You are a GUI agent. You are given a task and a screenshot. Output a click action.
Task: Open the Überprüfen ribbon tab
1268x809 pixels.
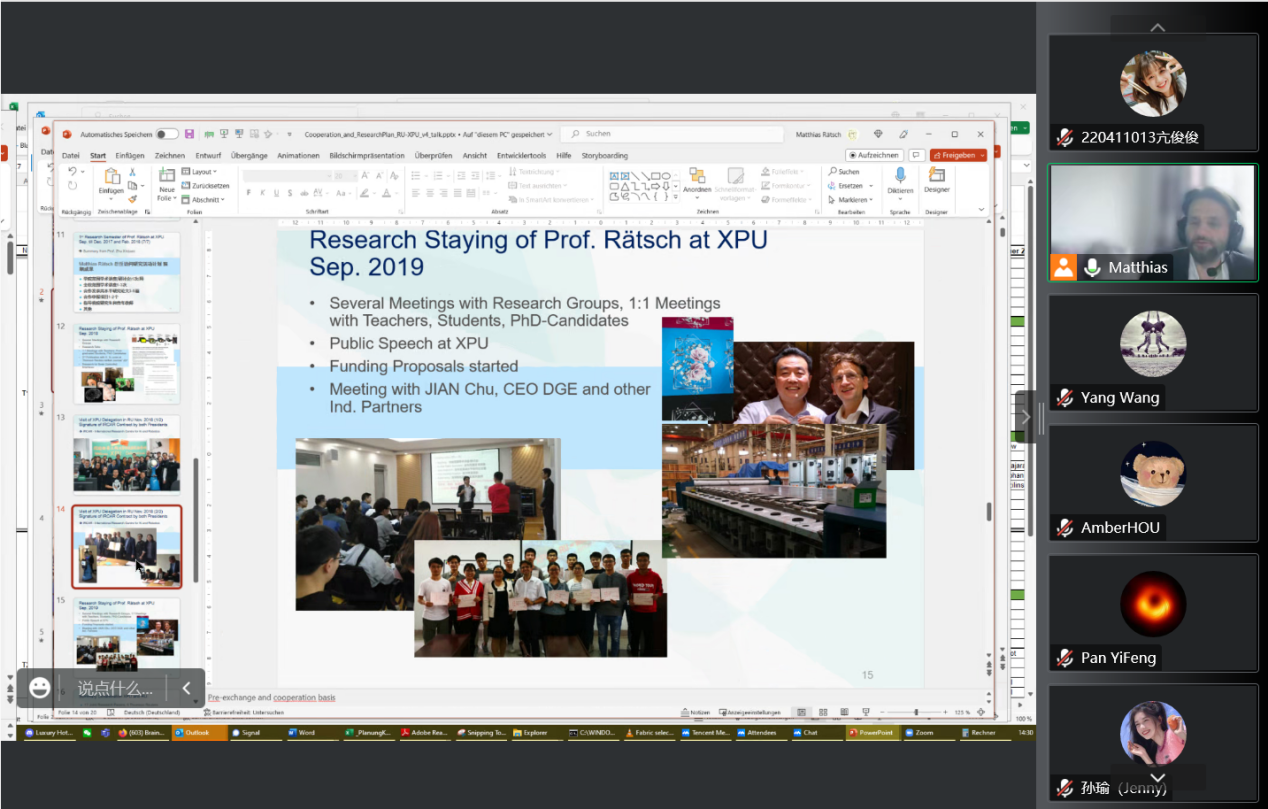tap(434, 156)
